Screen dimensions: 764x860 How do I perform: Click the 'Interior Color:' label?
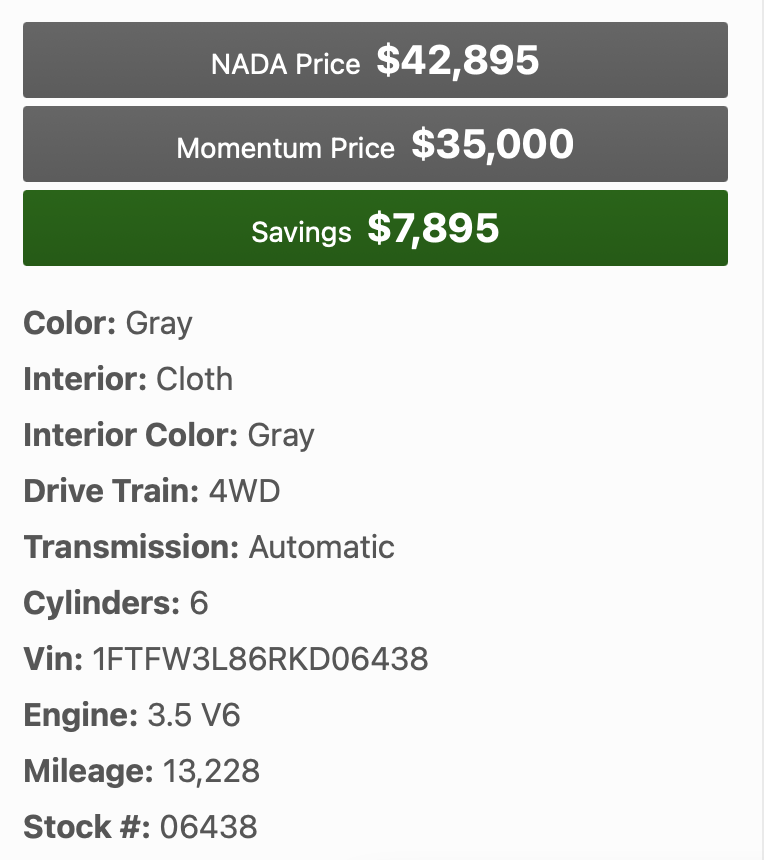point(130,435)
